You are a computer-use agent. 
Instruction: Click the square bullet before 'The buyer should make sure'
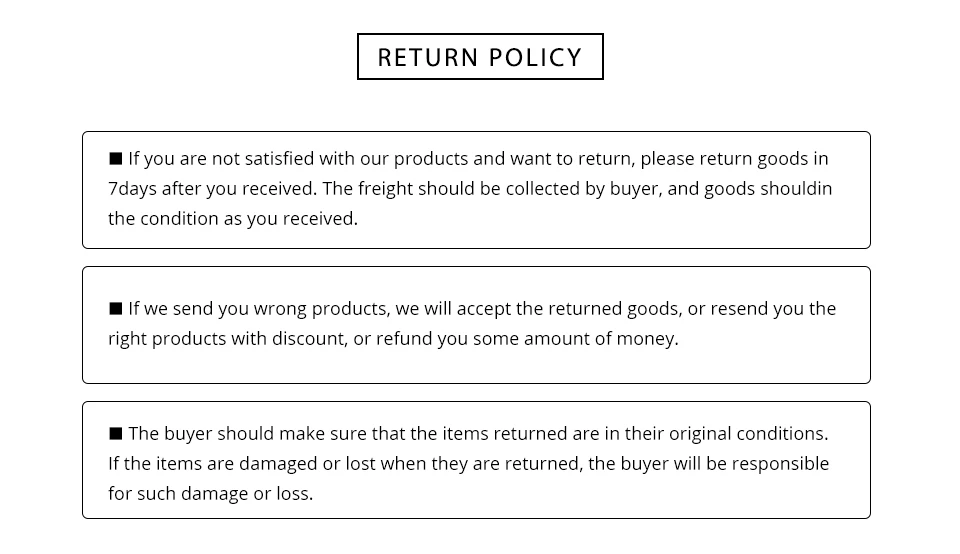(x=115, y=434)
